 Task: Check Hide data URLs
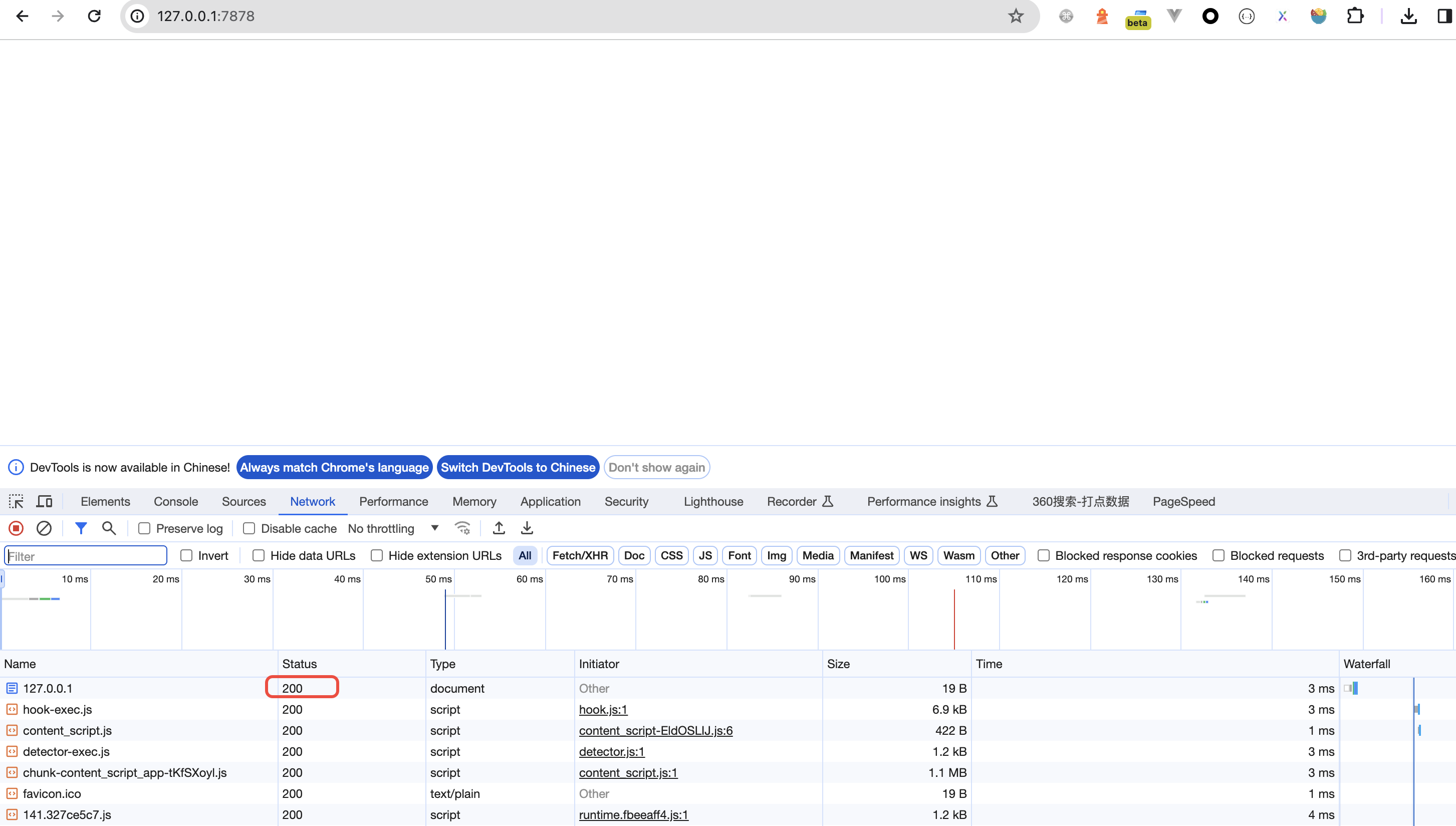[x=259, y=556]
